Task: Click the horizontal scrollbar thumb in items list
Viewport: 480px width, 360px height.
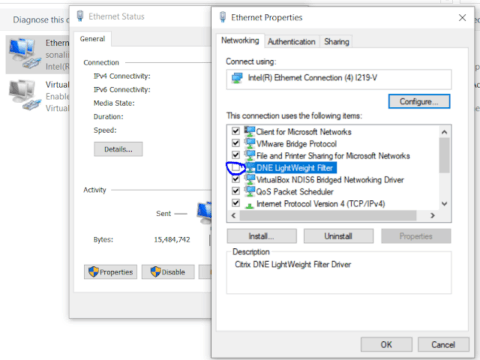Action: pos(328,216)
